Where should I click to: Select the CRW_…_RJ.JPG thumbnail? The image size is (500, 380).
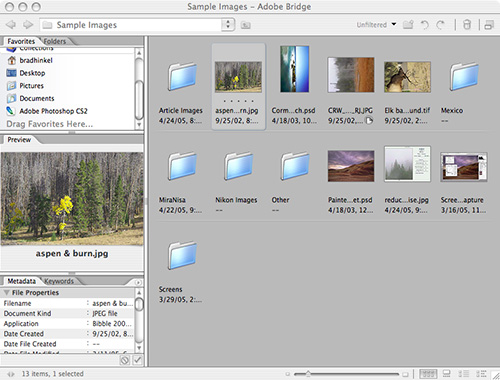[351, 75]
